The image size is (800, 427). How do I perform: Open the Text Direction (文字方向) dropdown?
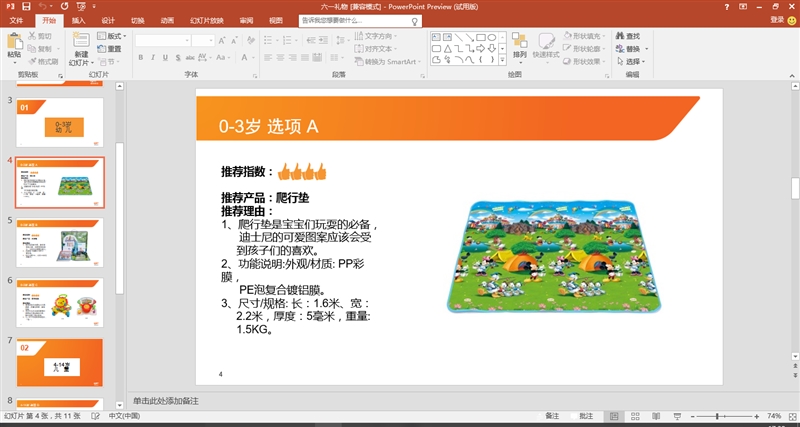point(375,36)
